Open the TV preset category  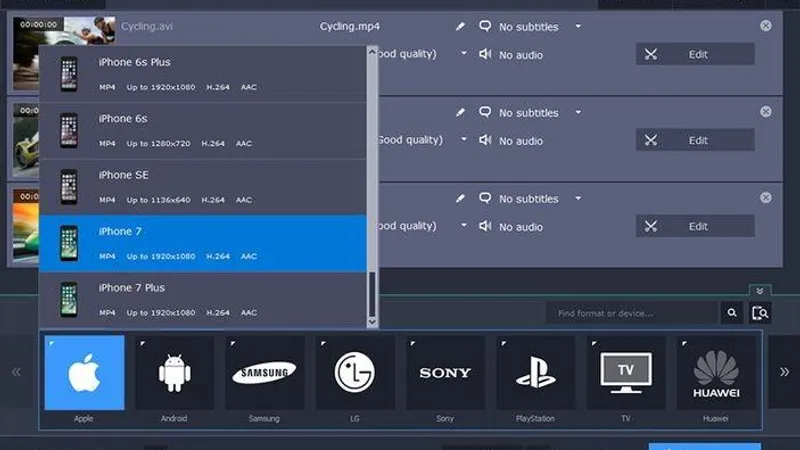[x=626, y=373]
